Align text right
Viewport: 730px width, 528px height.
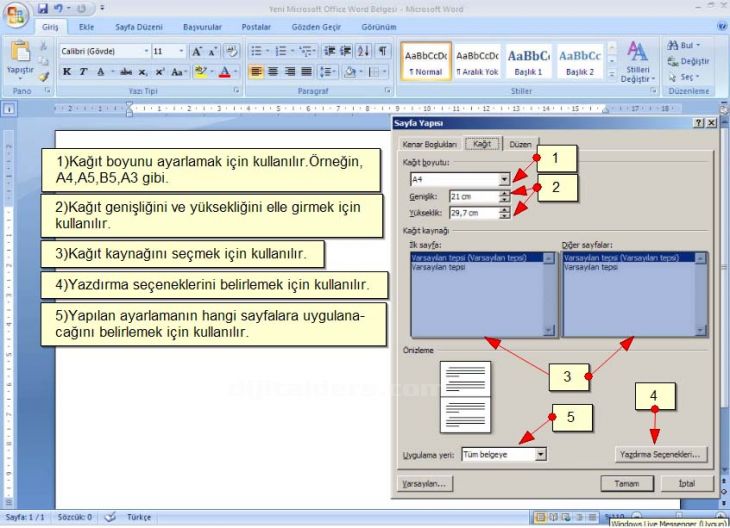[x=290, y=72]
